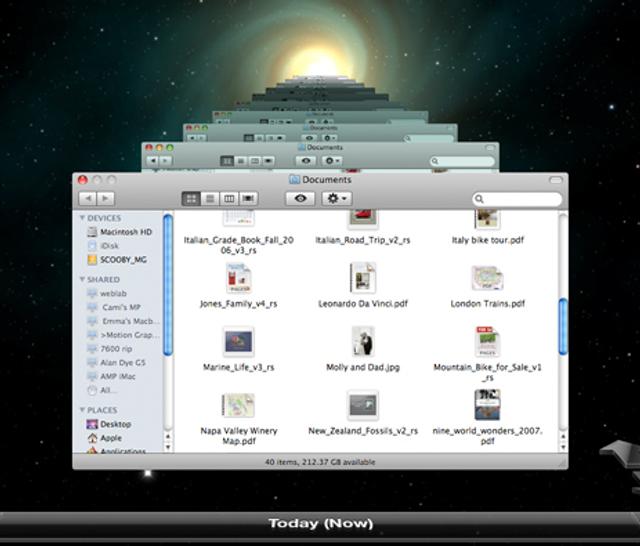Click the toolbar hide pill button of front window
This screenshot has height=546, width=640.
556,180
